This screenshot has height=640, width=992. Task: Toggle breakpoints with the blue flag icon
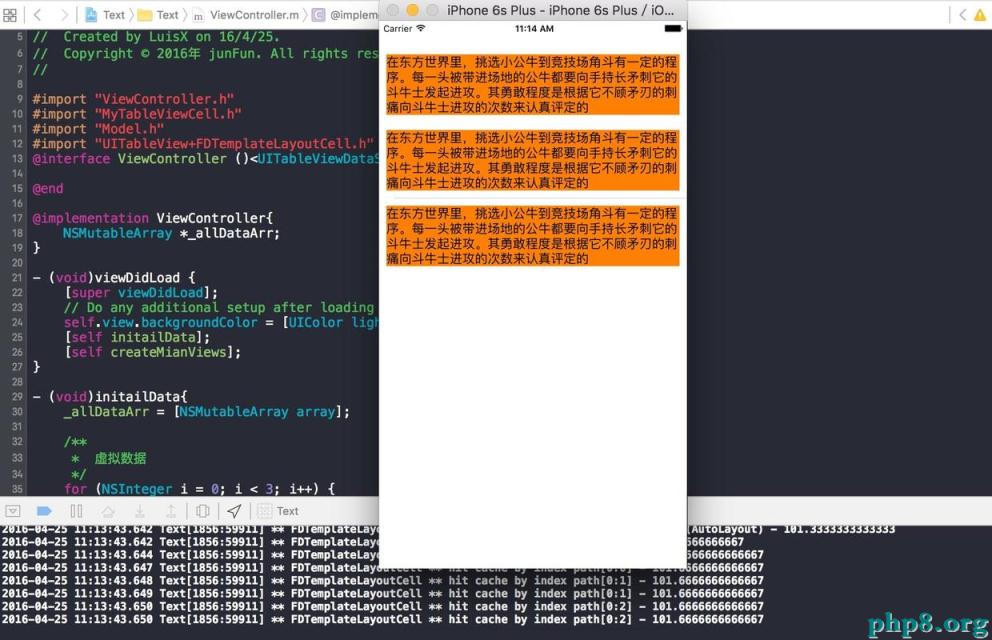coord(44,511)
